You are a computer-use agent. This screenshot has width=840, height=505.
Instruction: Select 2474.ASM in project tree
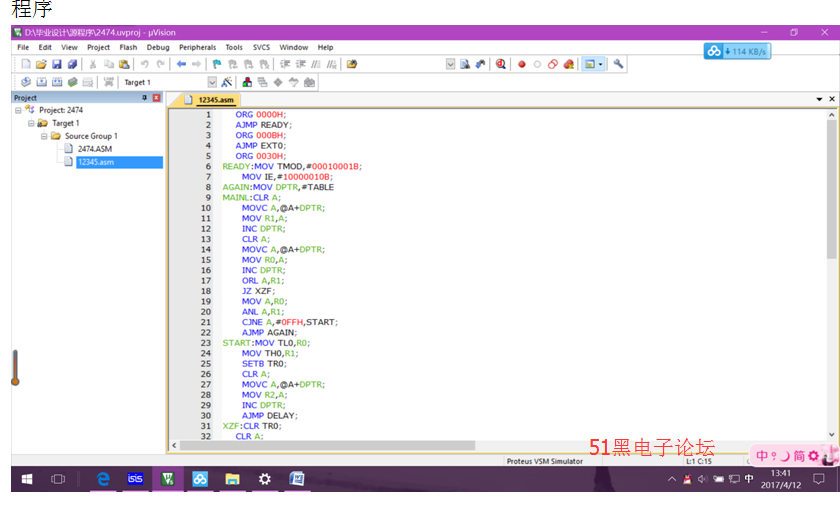(x=95, y=149)
